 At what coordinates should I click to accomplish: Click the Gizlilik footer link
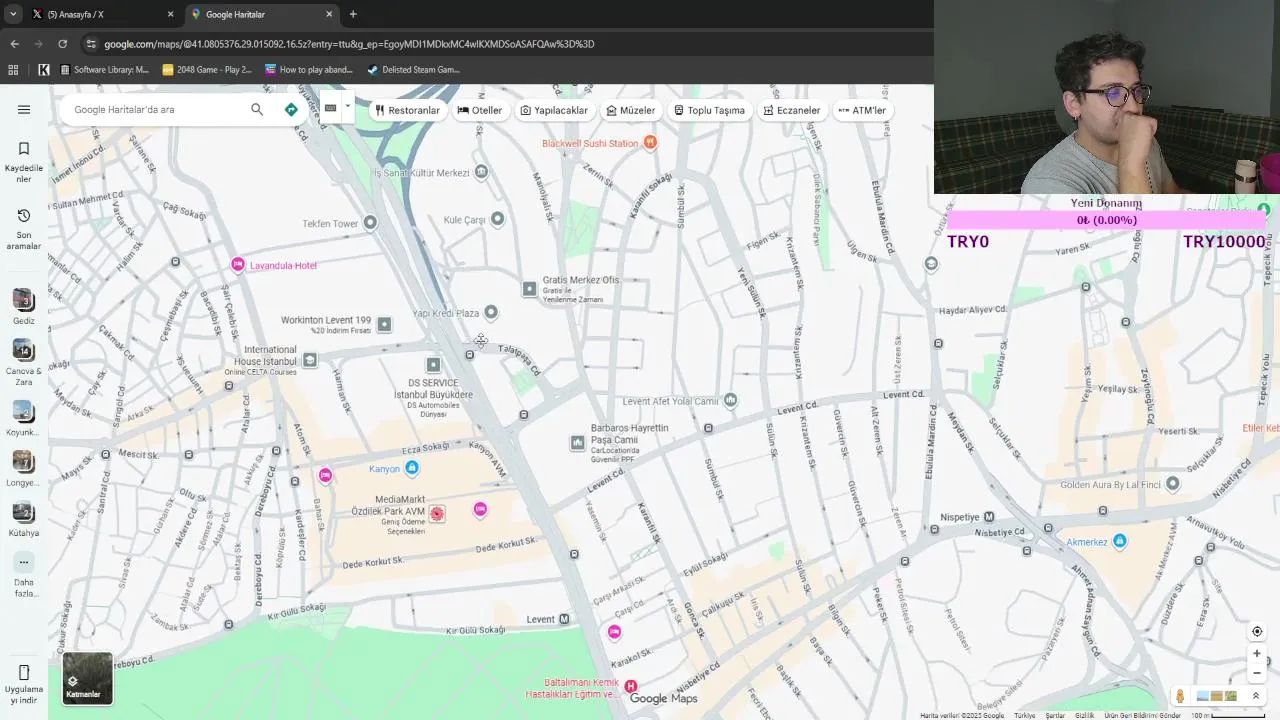click(x=1084, y=716)
